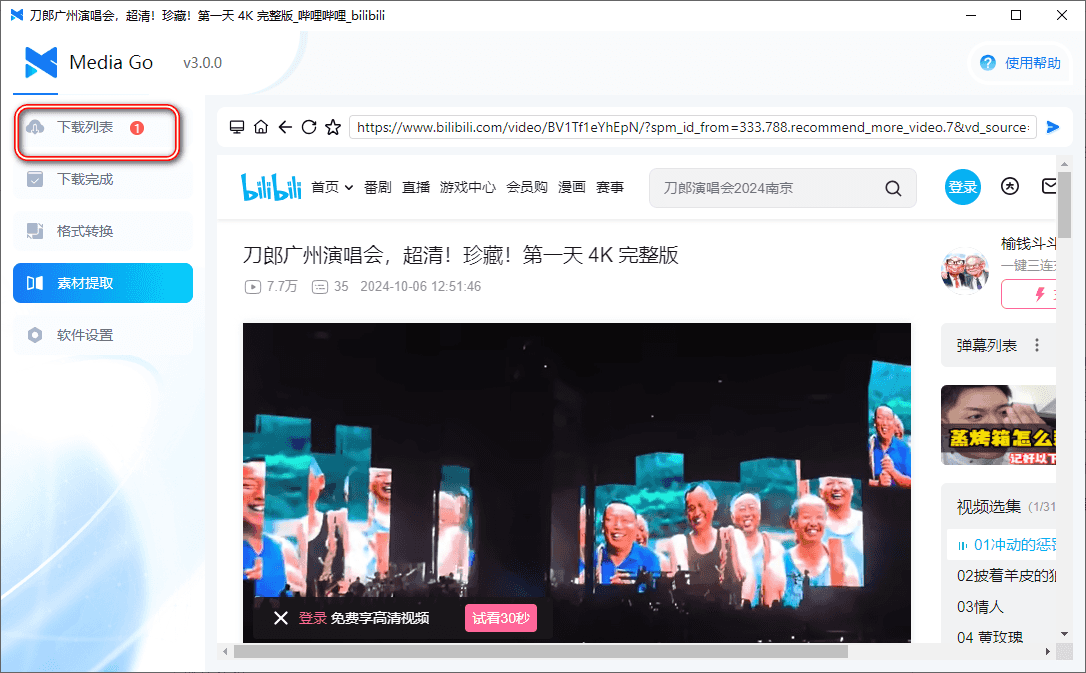Refresh the page with the reload icon
Image resolution: width=1086 pixels, height=673 pixels.
[x=309, y=127]
